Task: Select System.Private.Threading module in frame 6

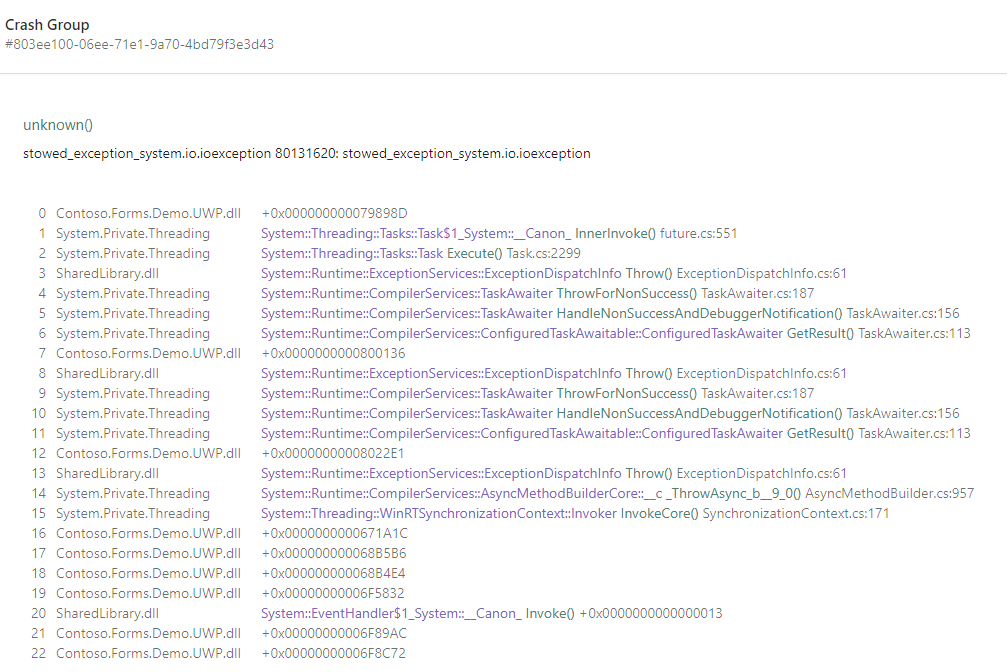Action: [x=133, y=333]
